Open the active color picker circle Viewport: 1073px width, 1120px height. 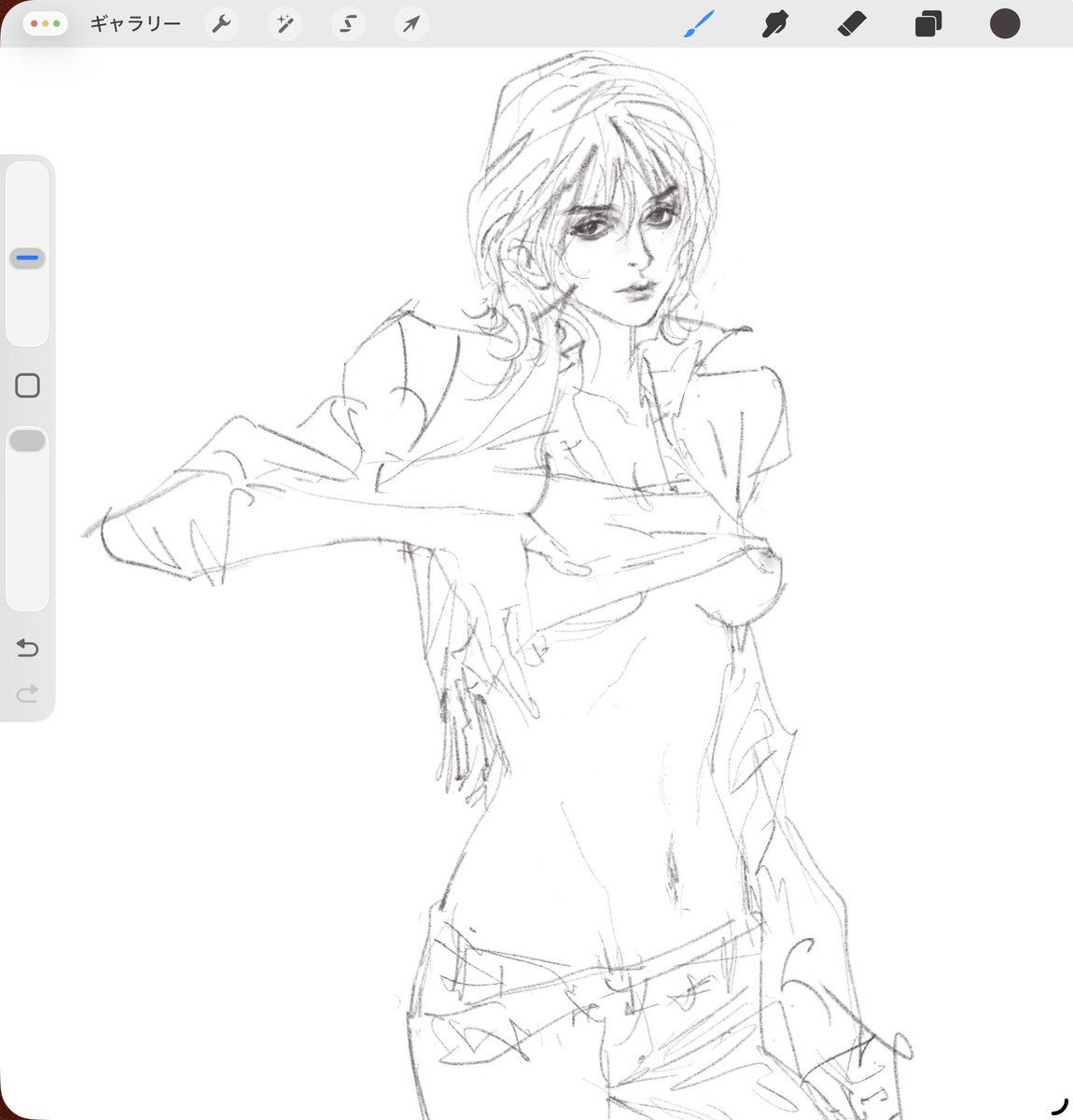click(x=1005, y=23)
